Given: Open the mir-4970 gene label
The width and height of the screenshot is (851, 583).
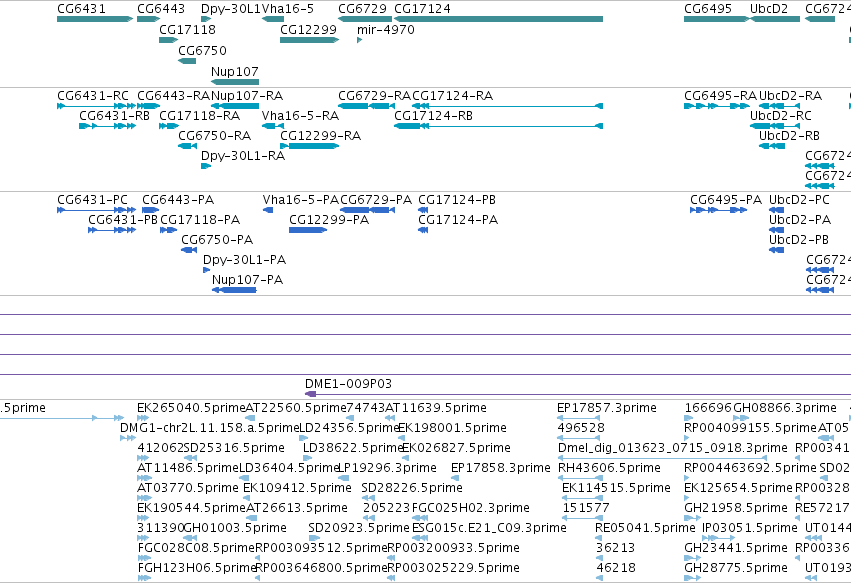Looking at the screenshot, I should (x=386, y=29).
